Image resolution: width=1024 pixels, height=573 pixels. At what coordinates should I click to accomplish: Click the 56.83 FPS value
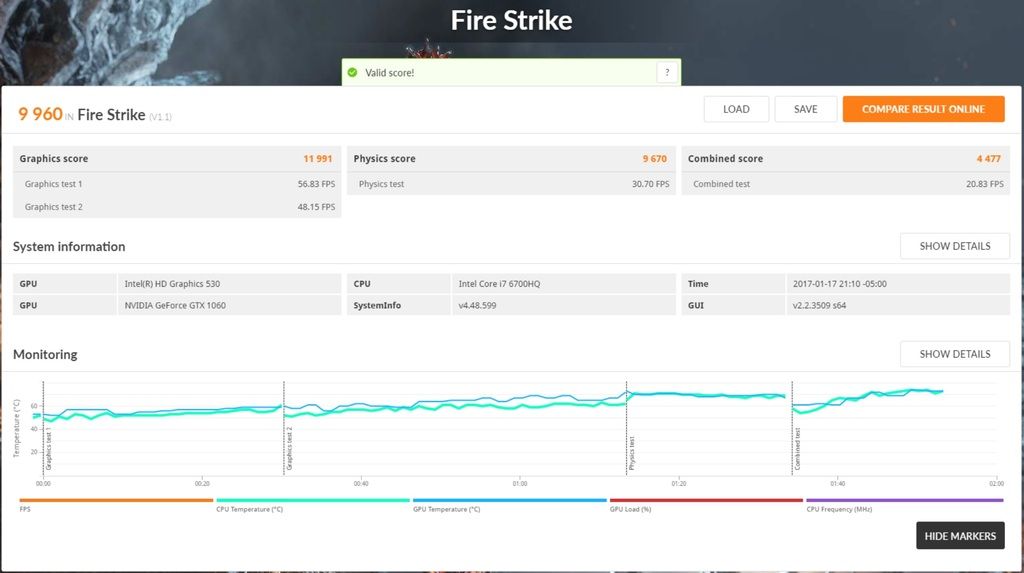pyautogui.click(x=316, y=184)
